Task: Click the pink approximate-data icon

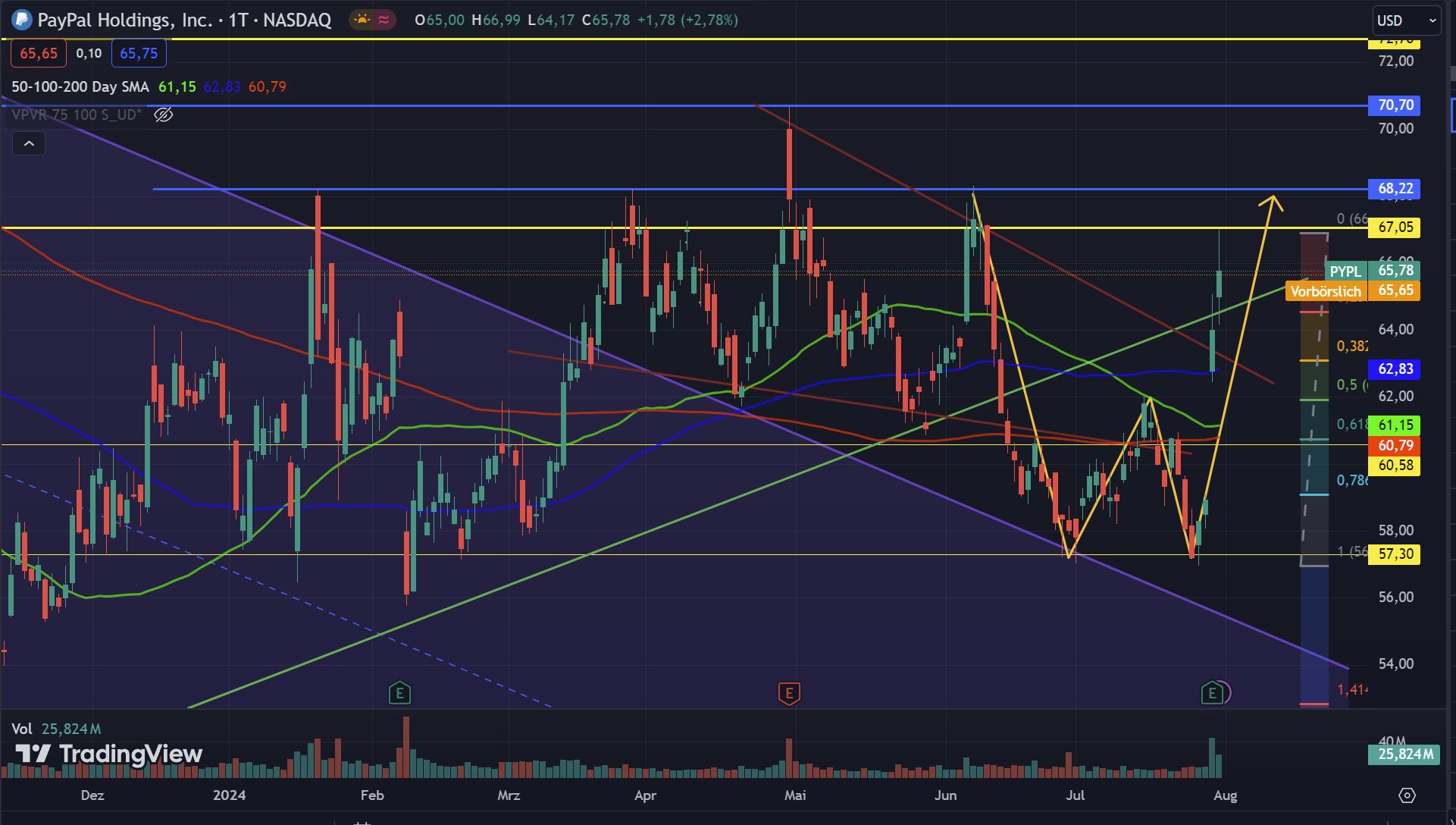Action: (x=384, y=20)
